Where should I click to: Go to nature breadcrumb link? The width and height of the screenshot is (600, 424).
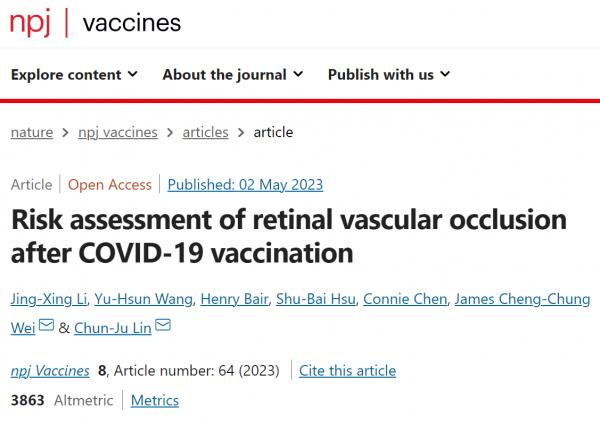click(34, 132)
